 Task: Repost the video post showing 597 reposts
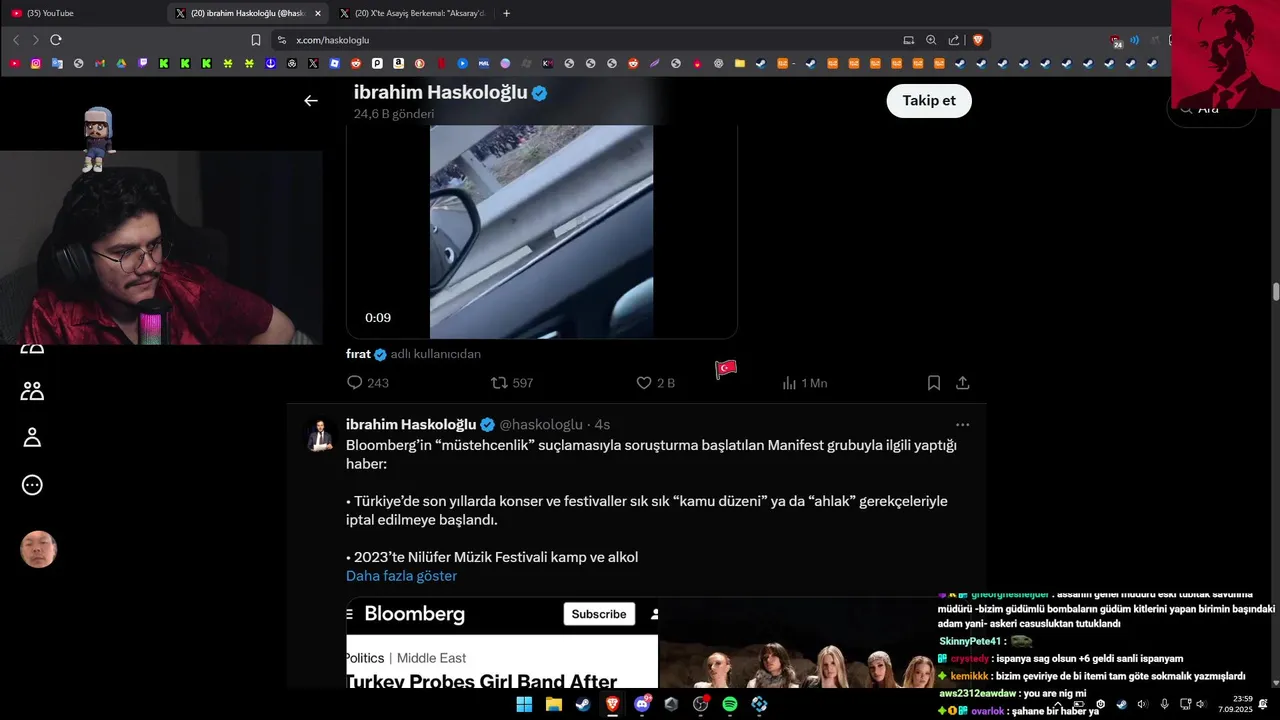pos(512,383)
